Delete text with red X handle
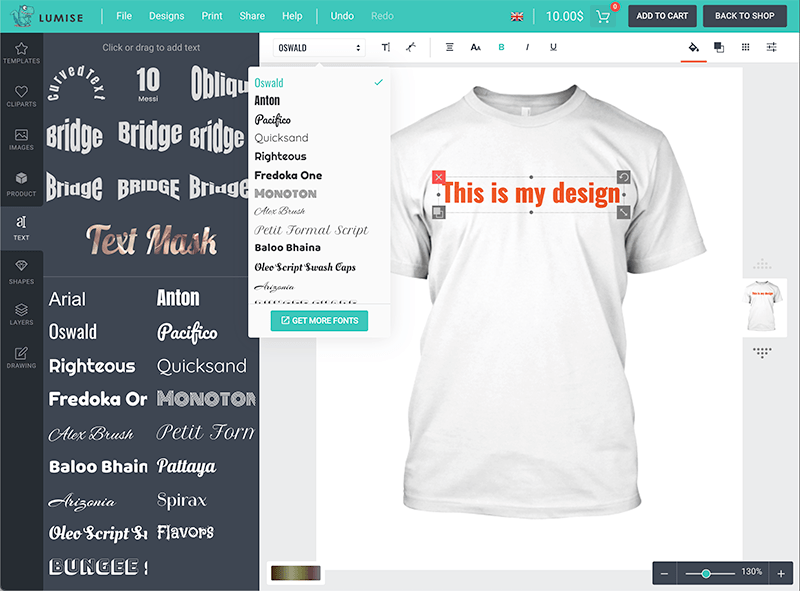 (x=438, y=177)
